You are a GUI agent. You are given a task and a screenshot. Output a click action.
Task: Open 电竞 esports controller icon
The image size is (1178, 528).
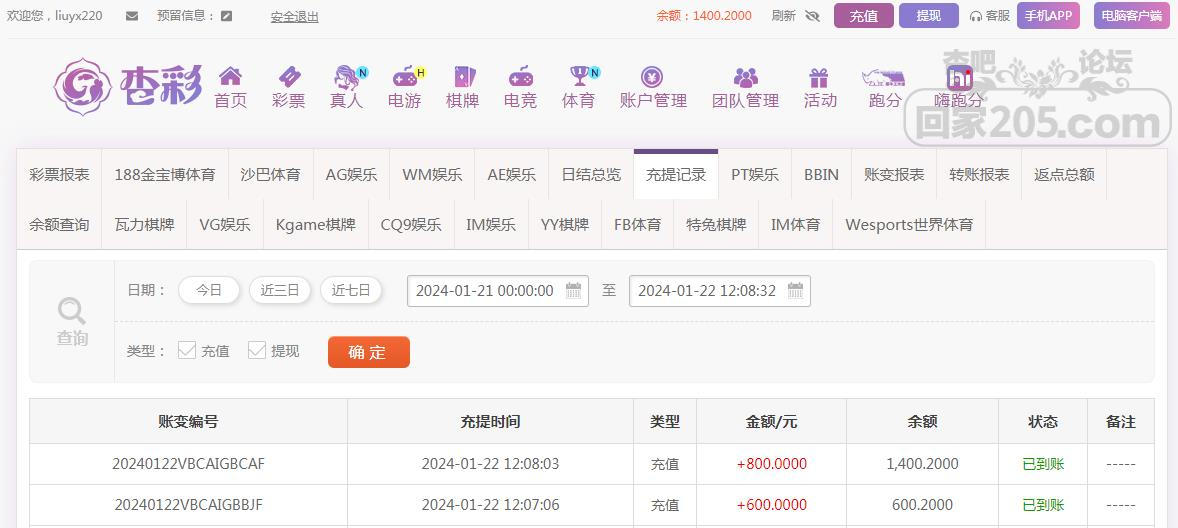coord(521,76)
